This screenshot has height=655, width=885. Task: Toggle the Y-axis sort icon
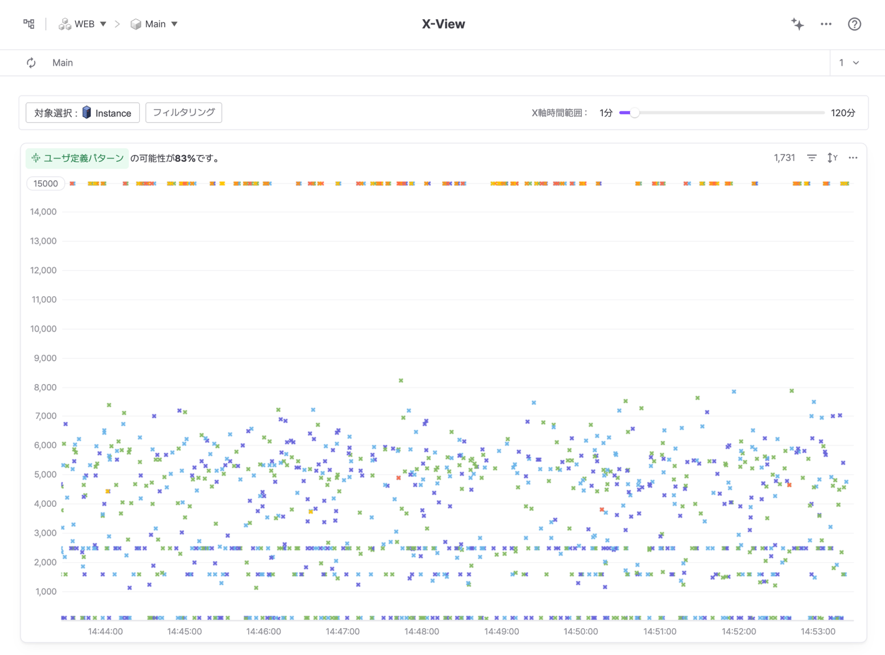[832, 158]
